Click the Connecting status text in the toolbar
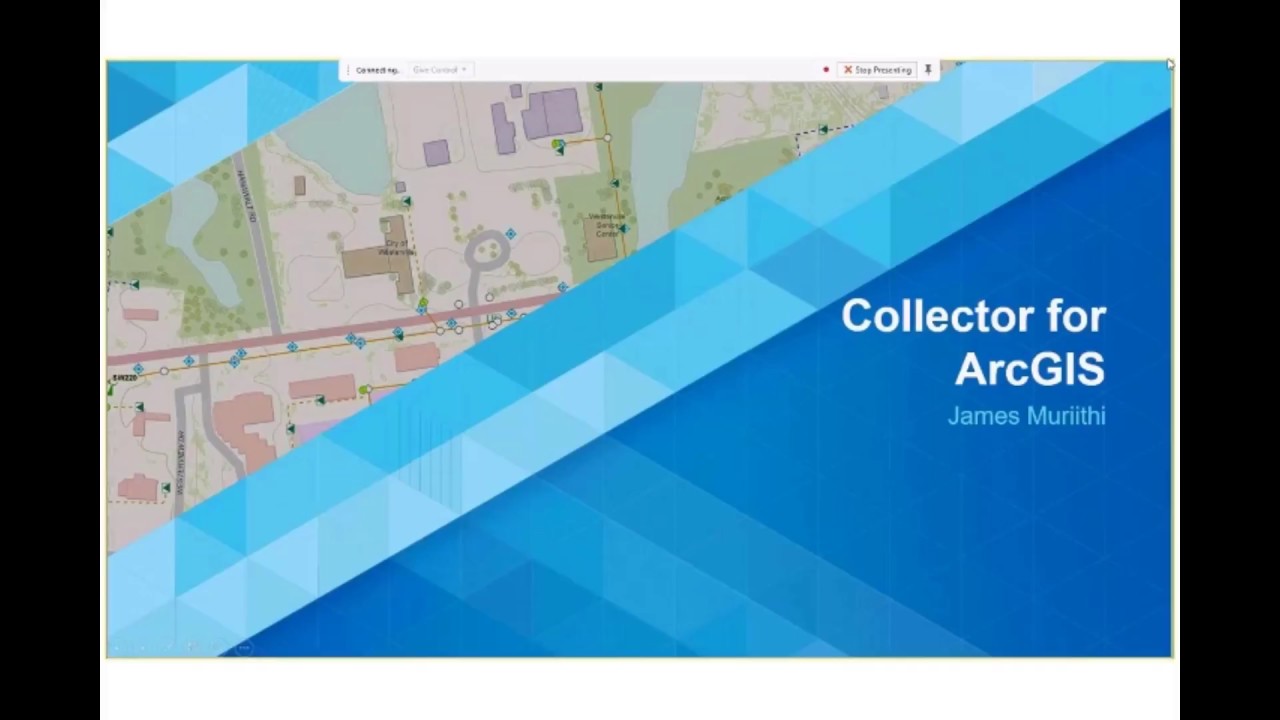This screenshot has width=1280, height=720. point(377,70)
